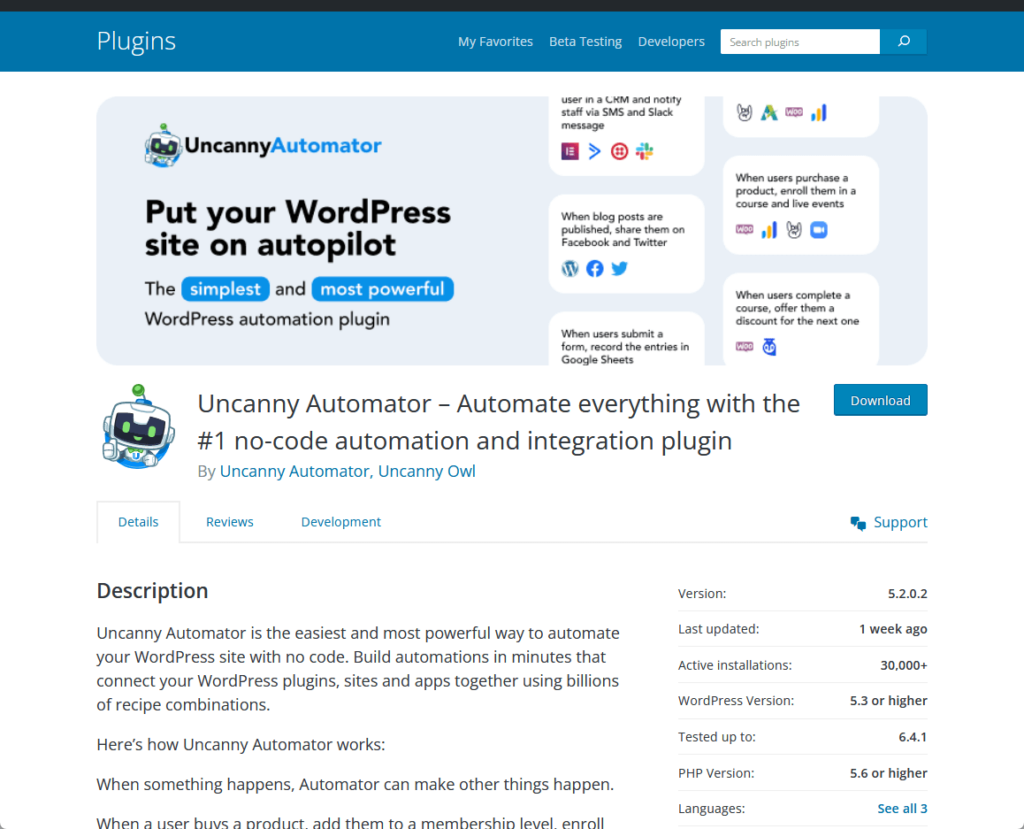This screenshot has width=1024, height=829.
Task: Click the '5.6 or higher' PHP version value
Action: pyautogui.click(x=888, y=773)
